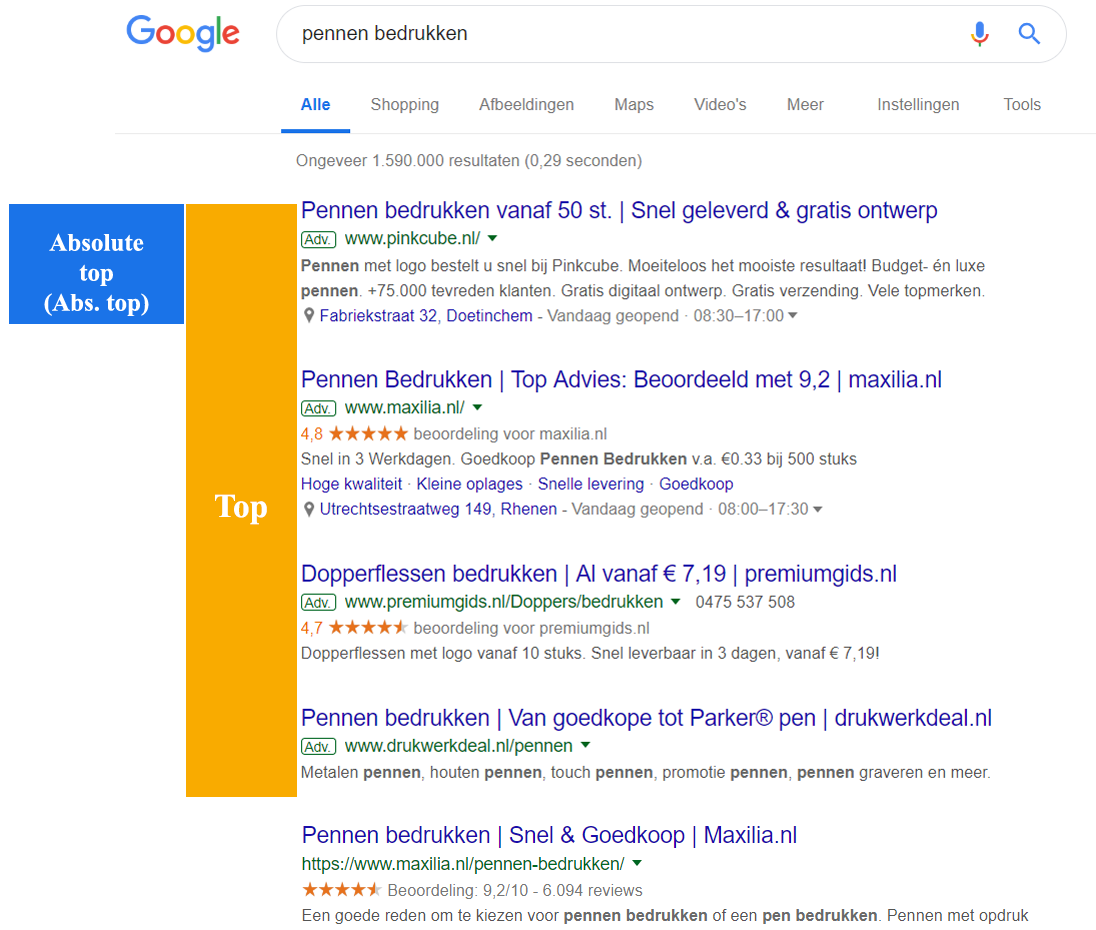This screenshot has width=1096, height=930.
Task: Click the Adv. badge of pinkcube ad
Action: [318, 239]
